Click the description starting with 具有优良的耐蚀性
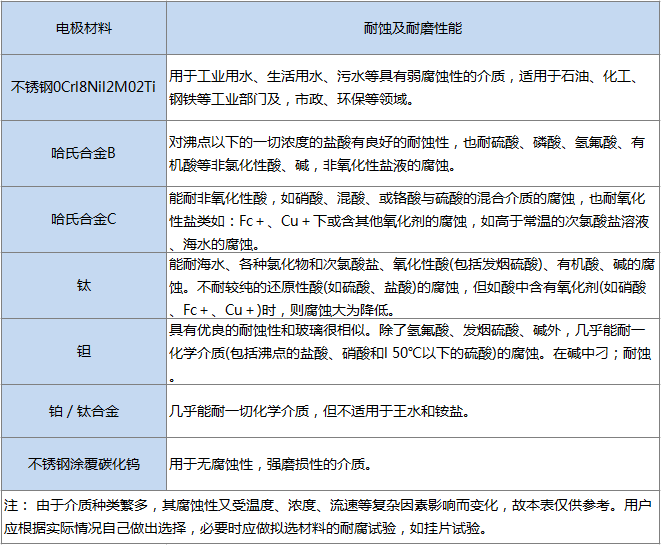 click(407, 330)
